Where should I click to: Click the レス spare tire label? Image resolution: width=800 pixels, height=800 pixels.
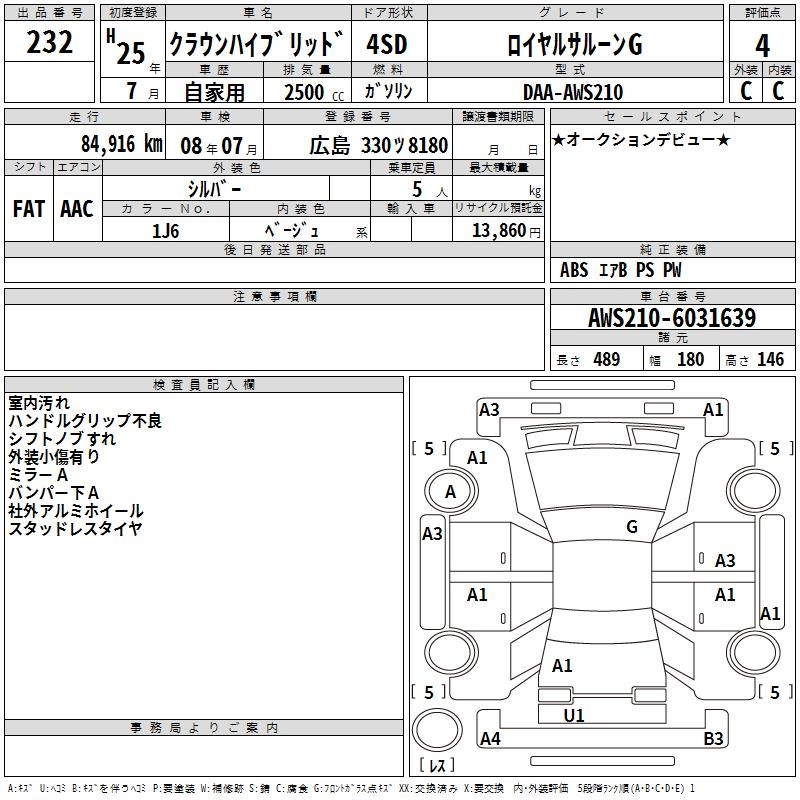(436, 766)
